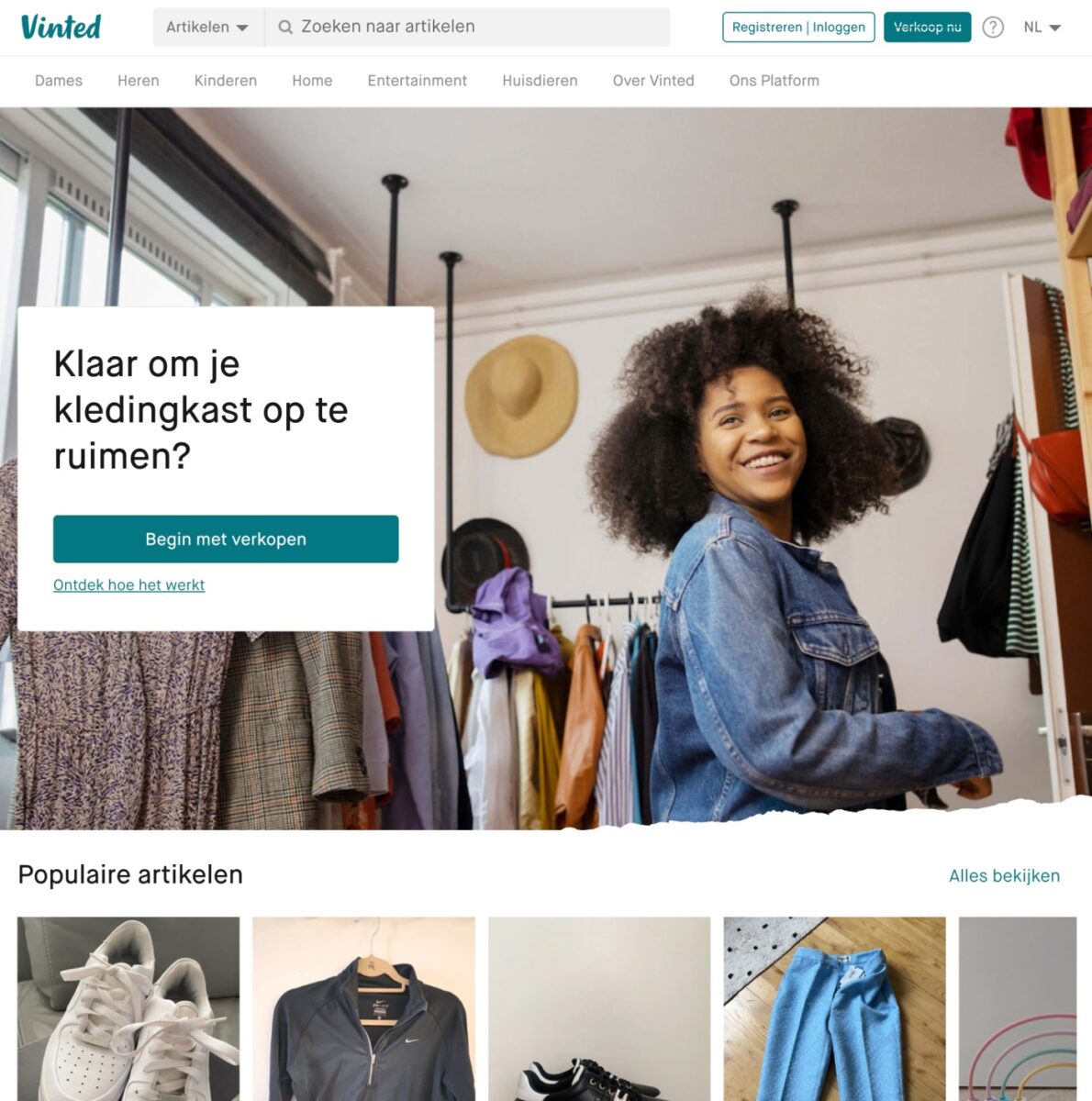
Task: Go to the Home category
Action: point(312,81)
